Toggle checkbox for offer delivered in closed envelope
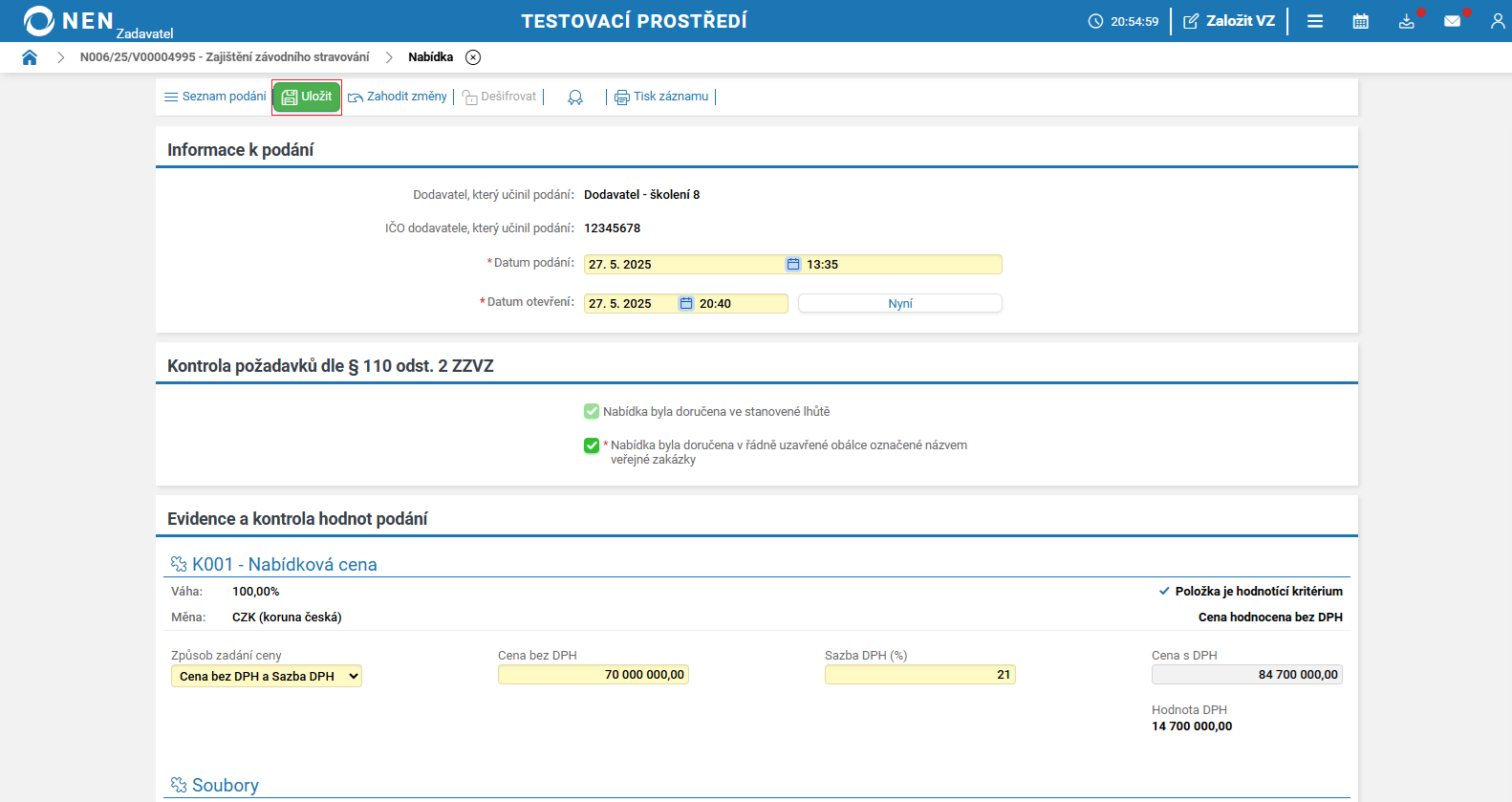Screen dimensions: 1512x802 (592, 445)
